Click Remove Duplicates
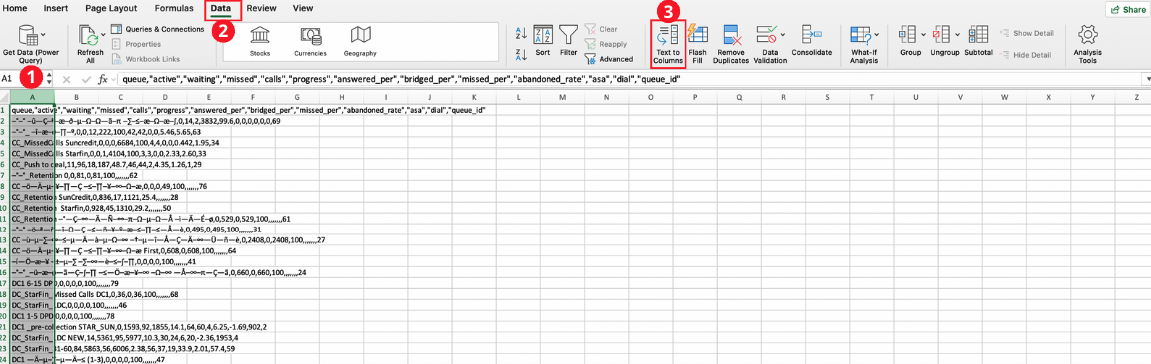The height and width of the screenshot is (364, 1151). pos(731,43)
